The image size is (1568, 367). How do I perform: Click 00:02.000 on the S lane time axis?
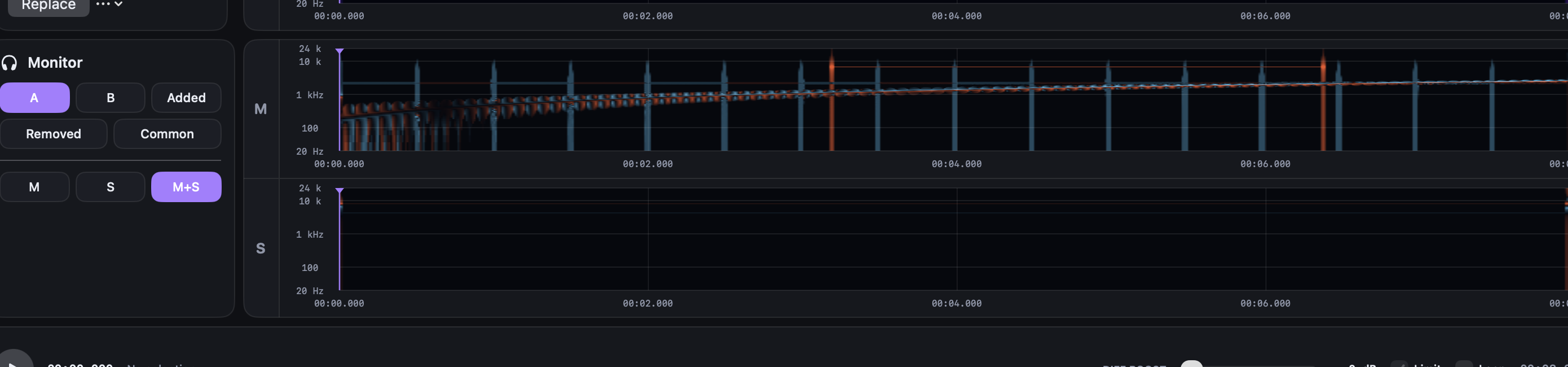(x=648, y=303)
